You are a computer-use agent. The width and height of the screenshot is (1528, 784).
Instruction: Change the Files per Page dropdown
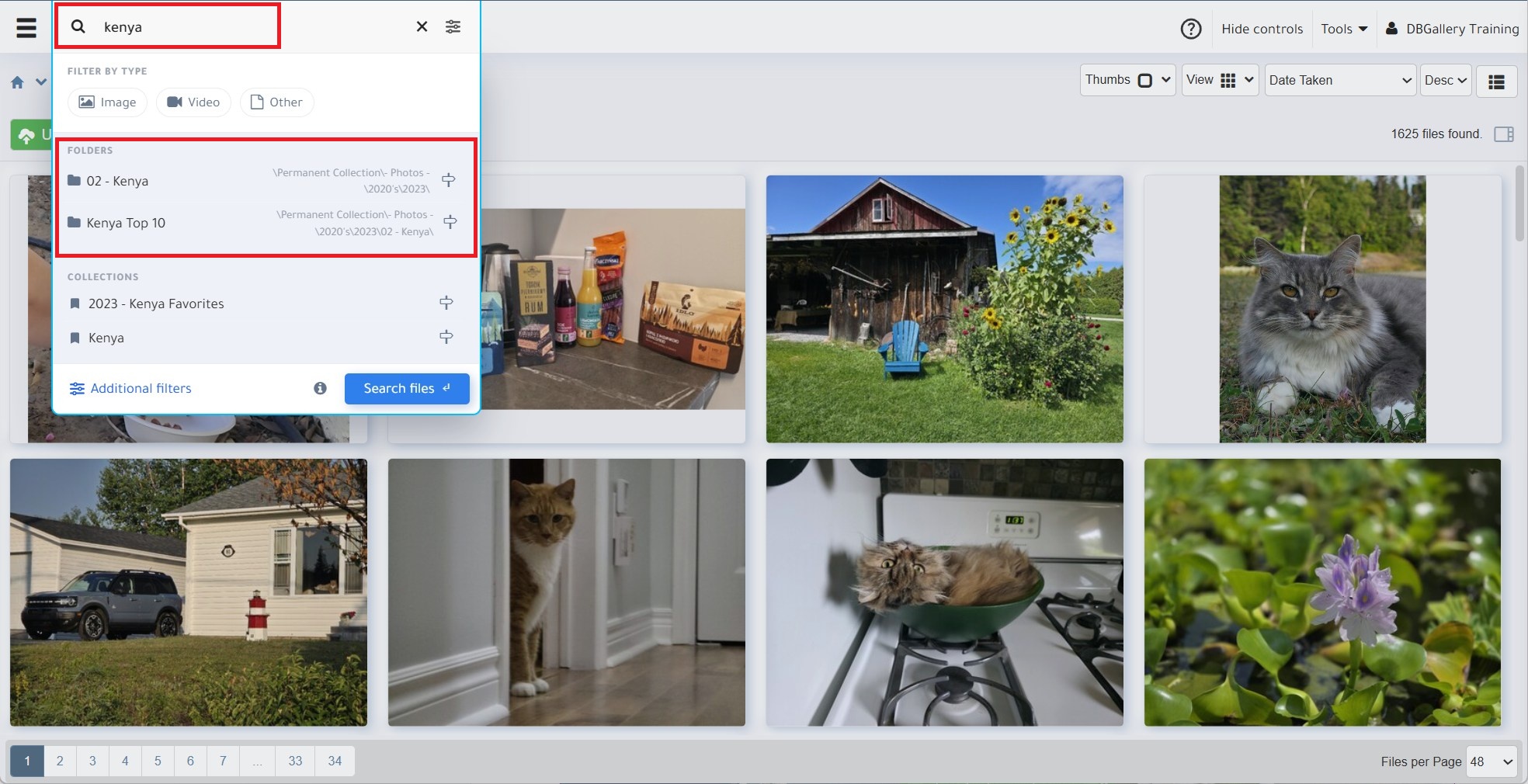pos(1491,761)
